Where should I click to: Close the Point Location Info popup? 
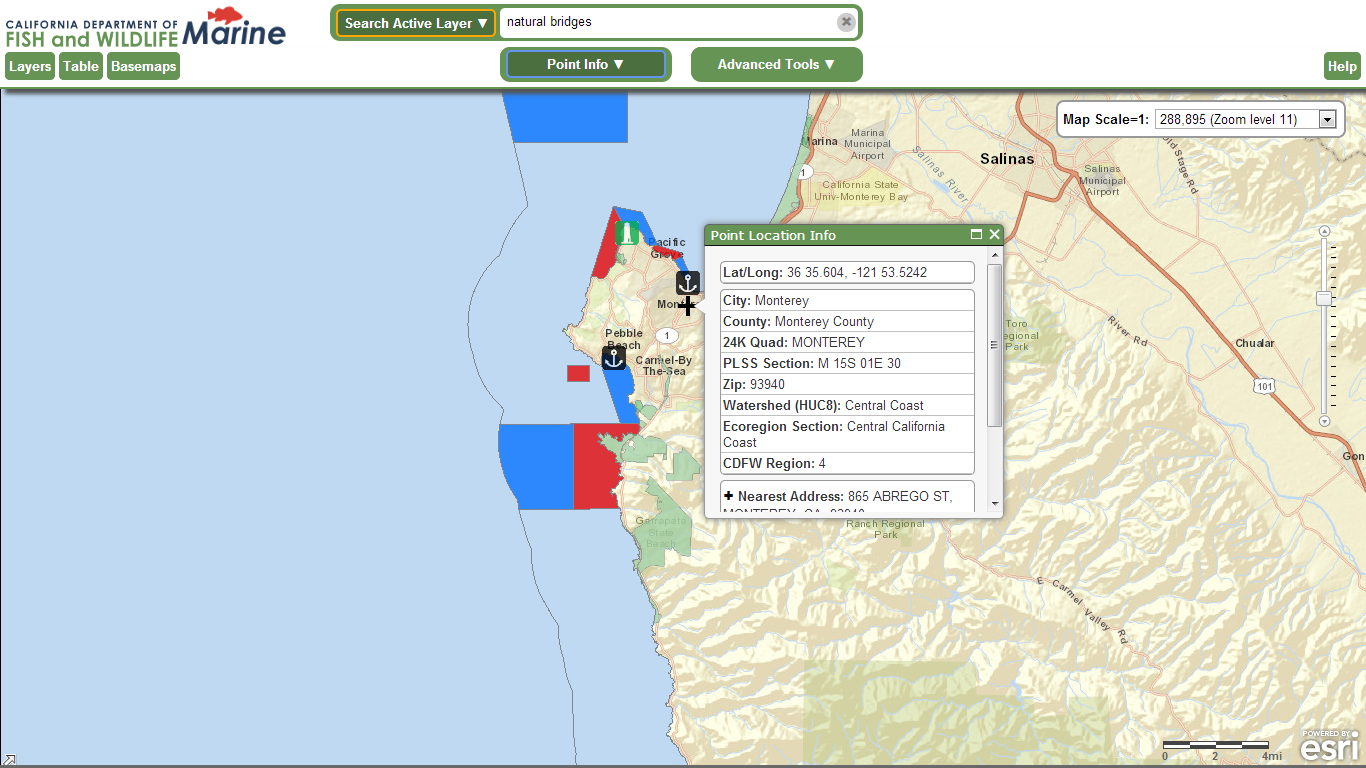(x=994, y=235)
